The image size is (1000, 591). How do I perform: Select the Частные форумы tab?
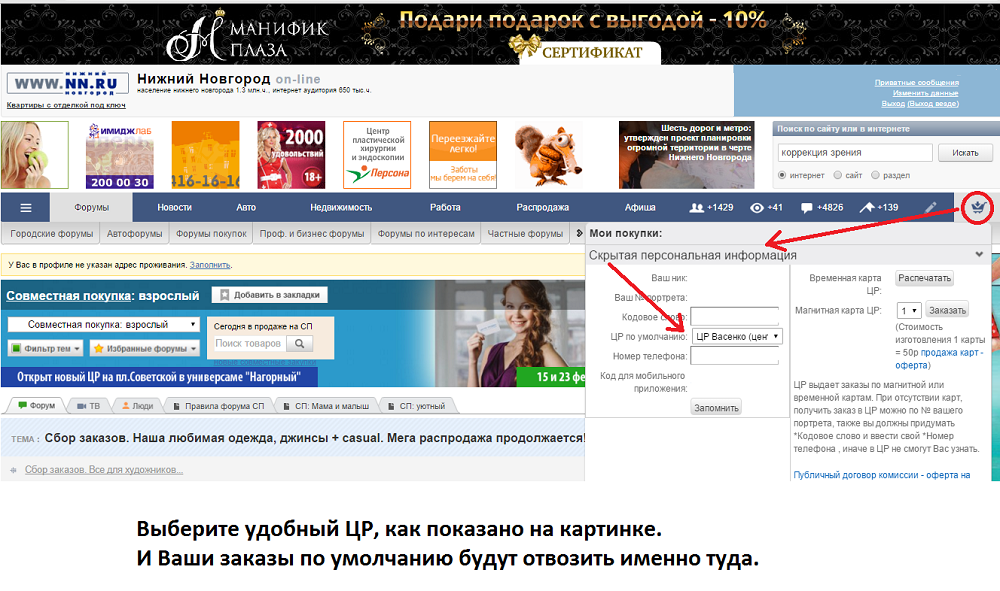point(525,234)
